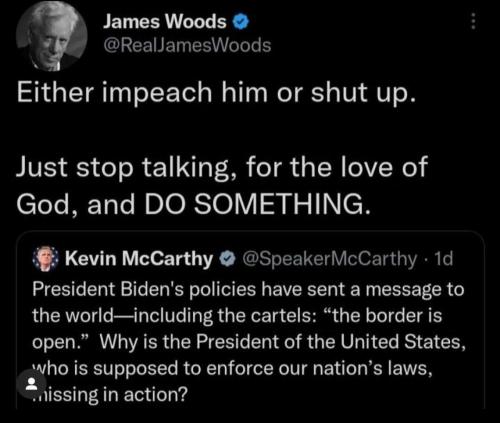
Task: Click the 'enforce our nation's laws' line
Action: pyautogui.click(x=232, y=368)
